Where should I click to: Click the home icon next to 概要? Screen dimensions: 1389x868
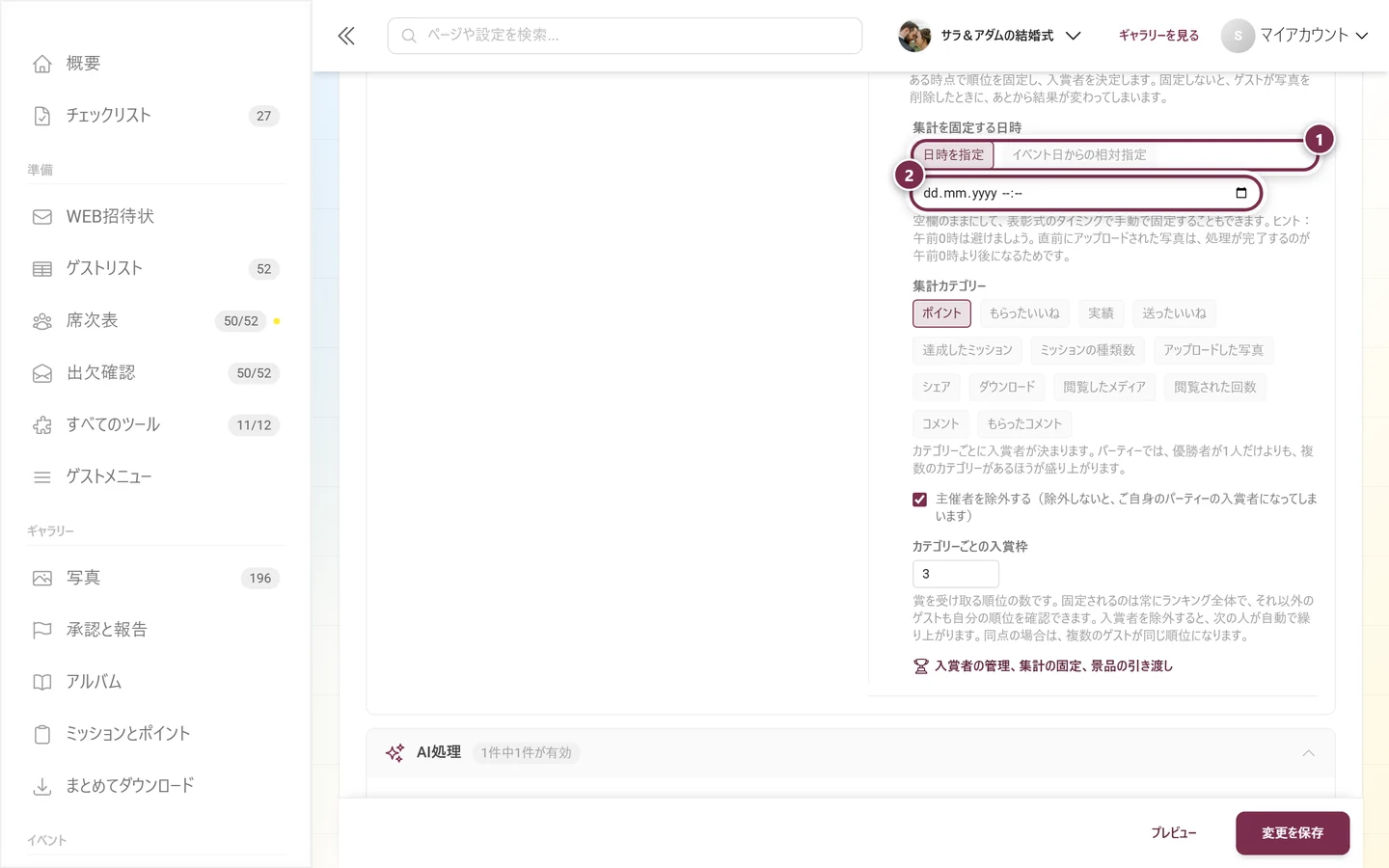[x=42, y=64]
